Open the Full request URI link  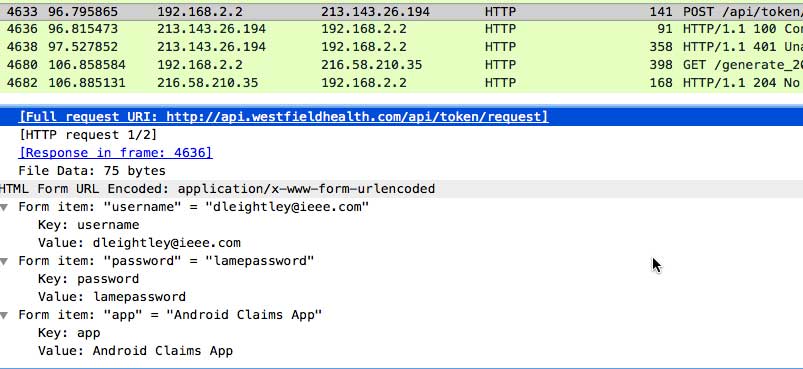pyautogui.click(x=283, y=117)
